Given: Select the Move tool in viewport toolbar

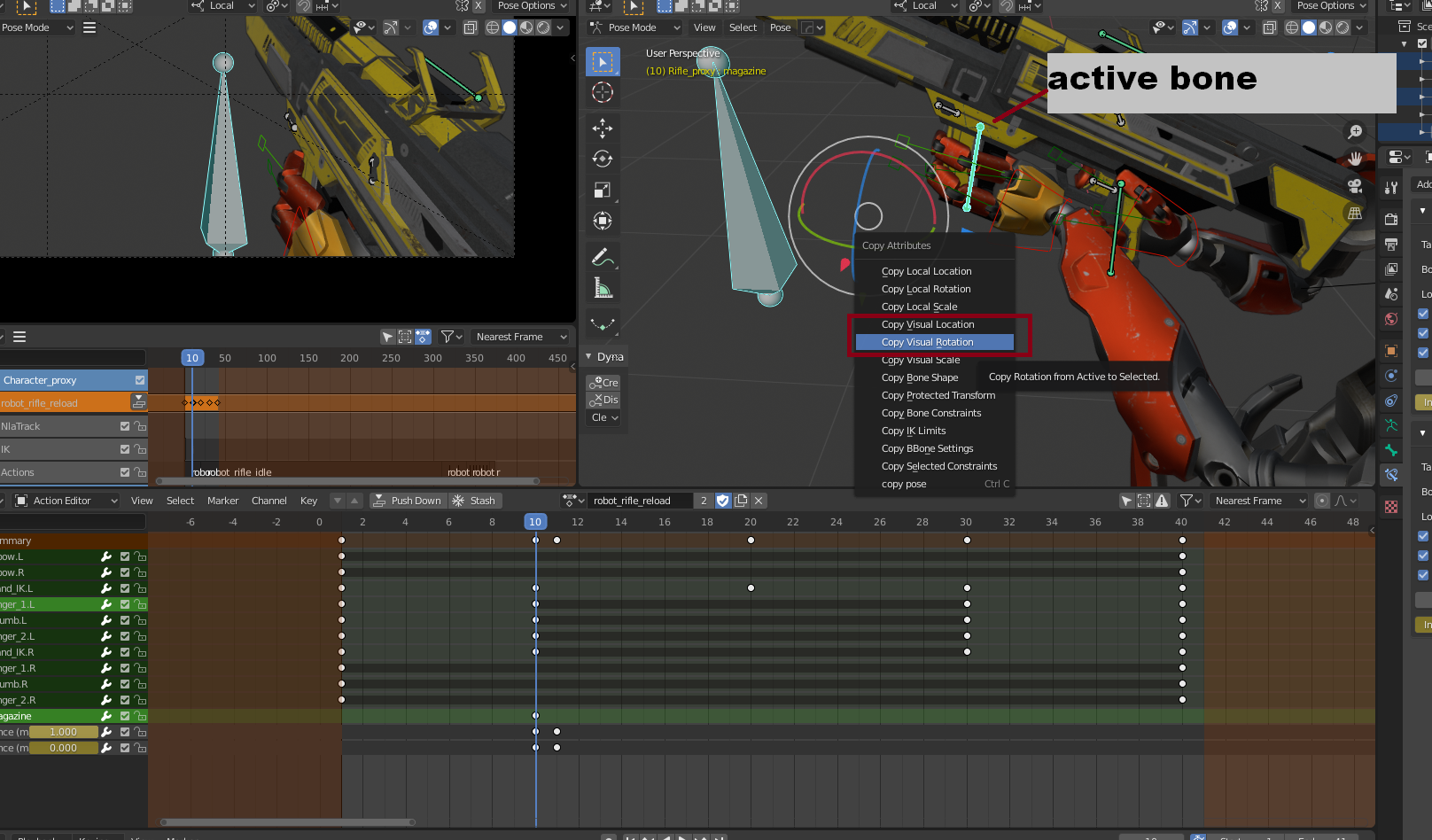Looking at the screenshot, I should pyautogui.click(x=603, y=128).
